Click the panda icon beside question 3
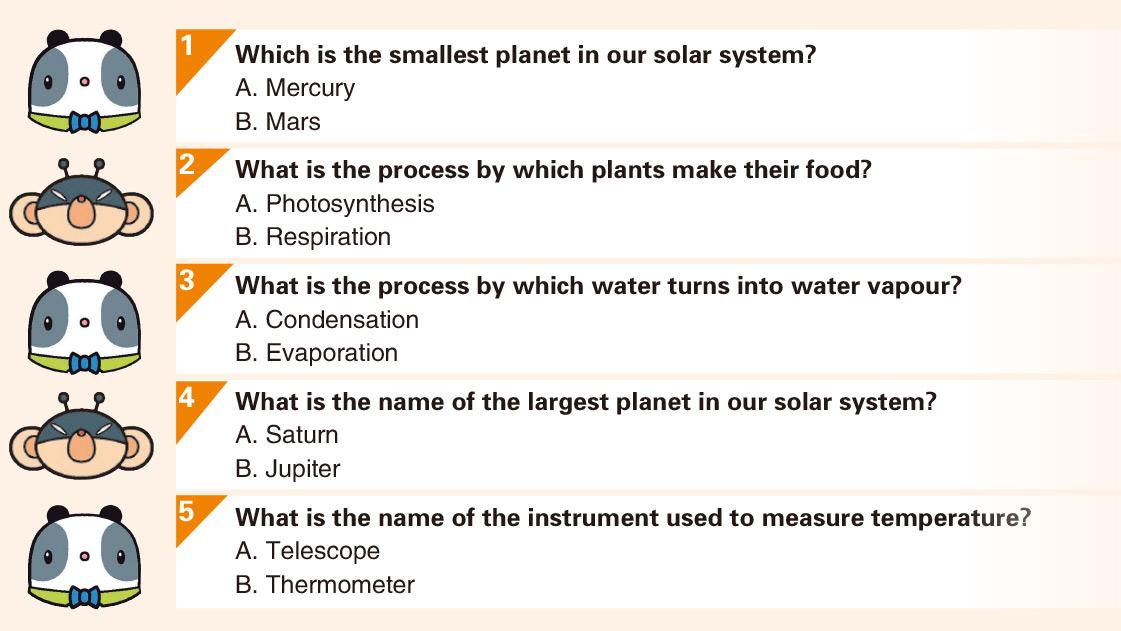The image size is (1121, 631). pos(84,322)
